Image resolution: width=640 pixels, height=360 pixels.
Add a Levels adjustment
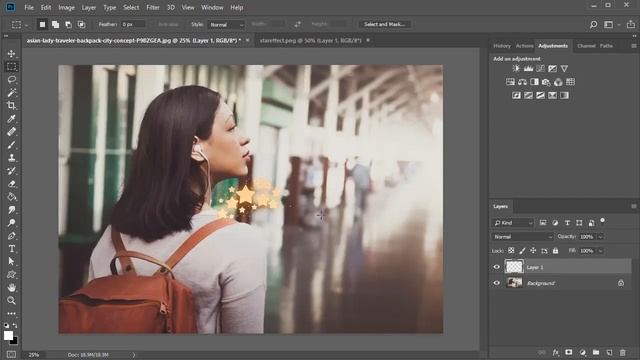[x=528, y=69]
